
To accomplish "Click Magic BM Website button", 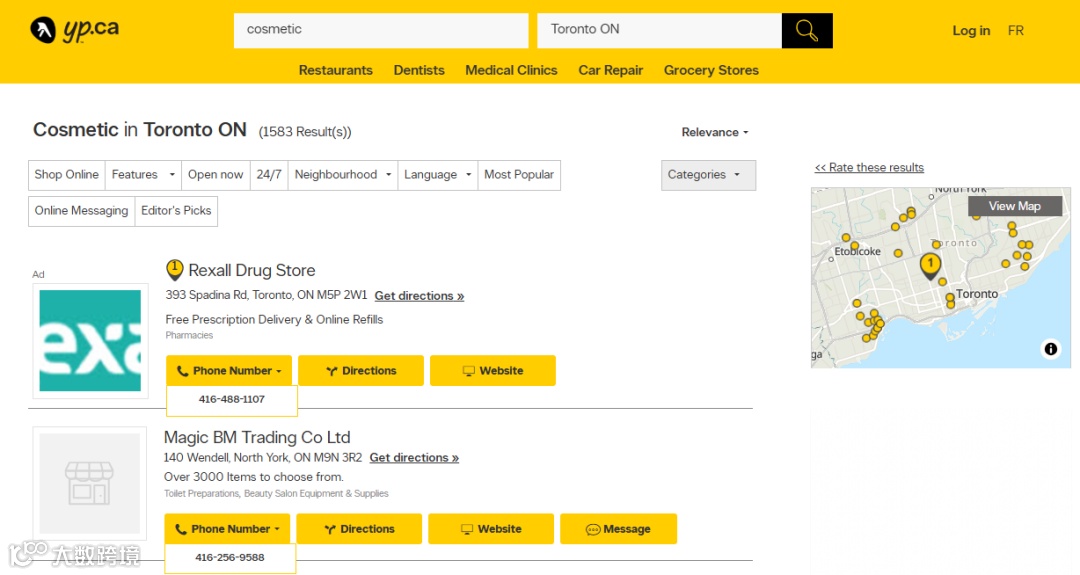I will pos(491,529).
